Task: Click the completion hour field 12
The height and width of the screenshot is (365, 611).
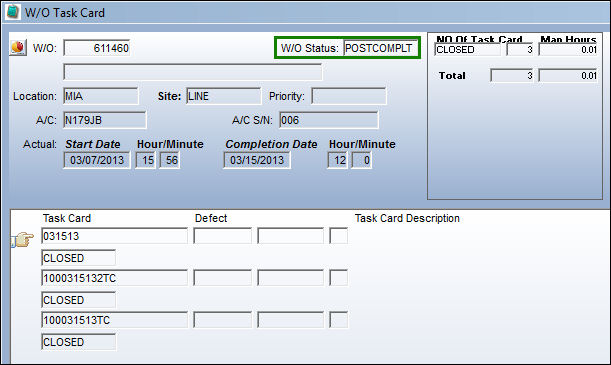Action: point(338,160)
